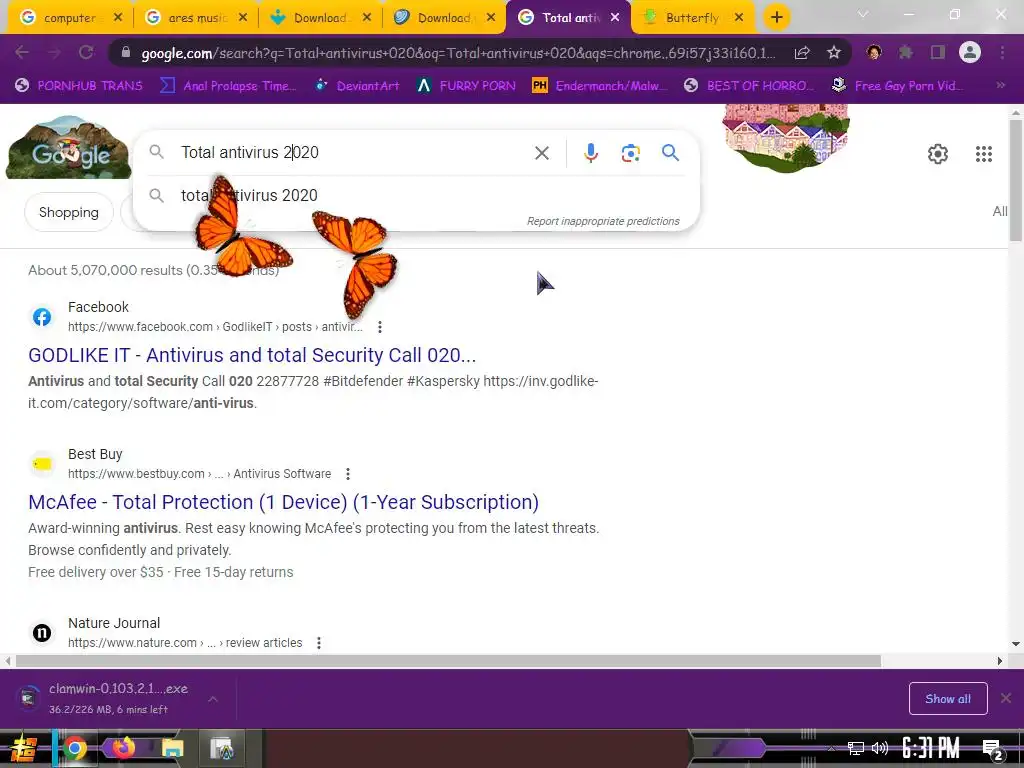This screenshot has width=1024, height=768.
Task: Open the Google apps grid
Action: 984,154
